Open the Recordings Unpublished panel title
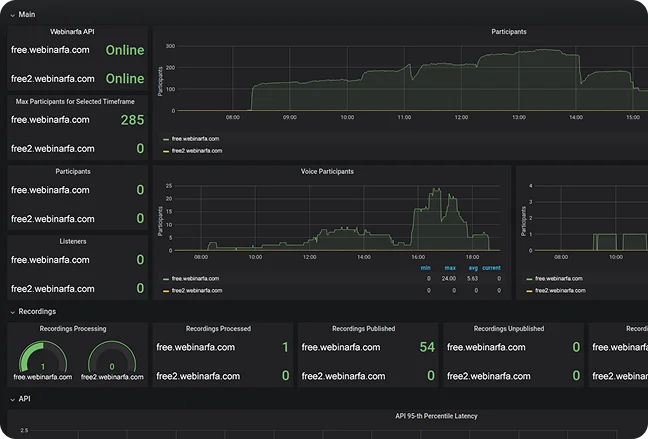648x439 pixels. [x=514, y=328]
